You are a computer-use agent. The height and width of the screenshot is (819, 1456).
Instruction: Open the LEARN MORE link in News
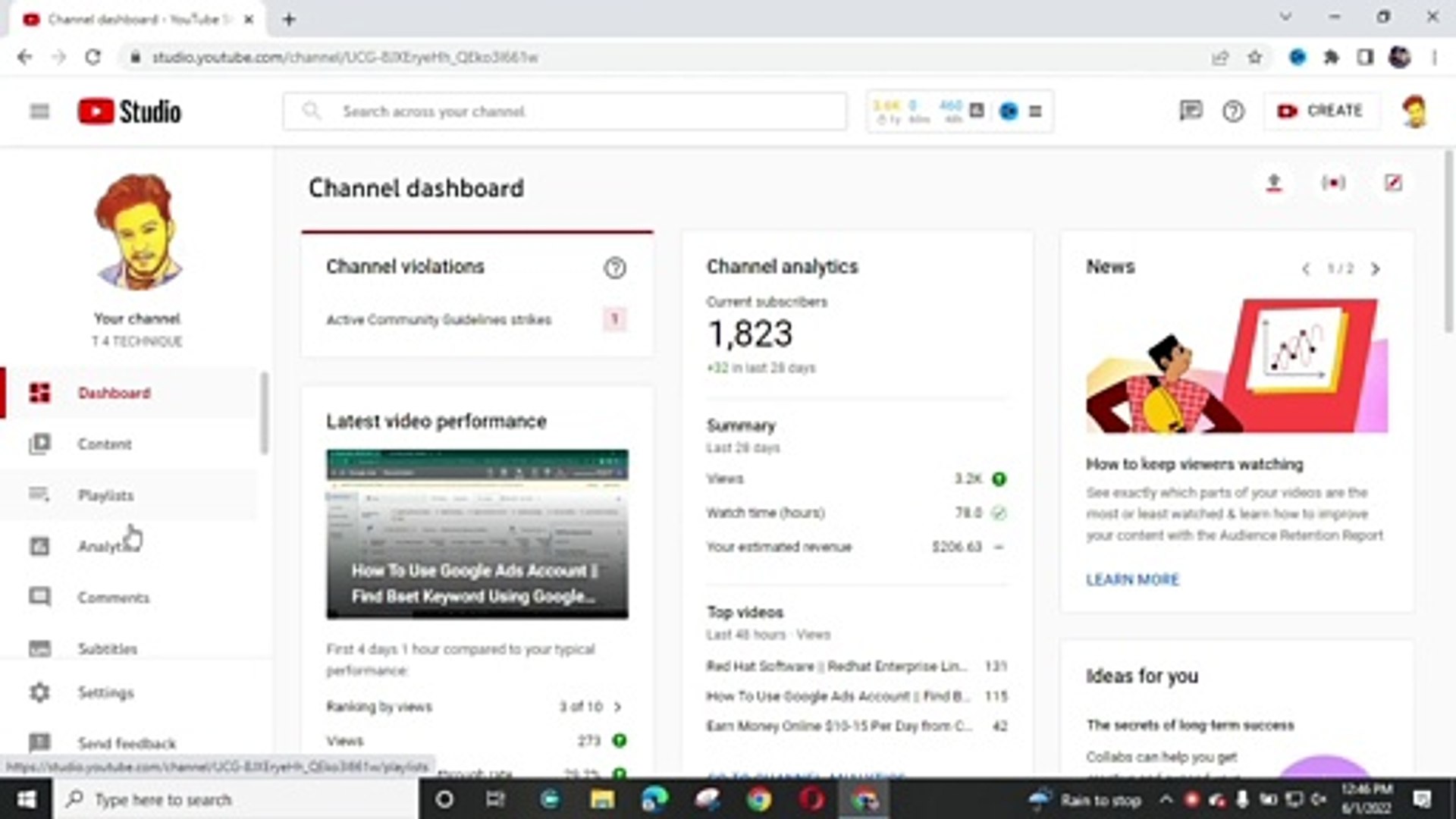point(1132,579)
